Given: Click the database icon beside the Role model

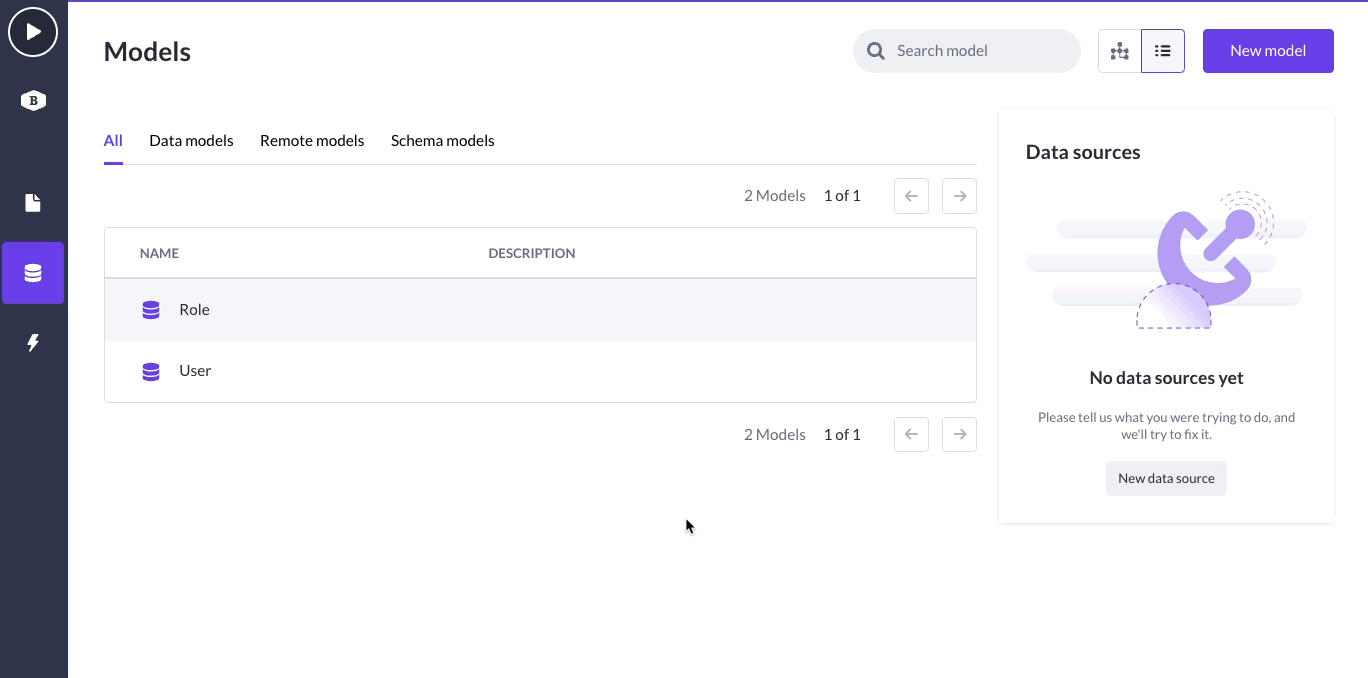Looking at the screenshot, I should [x=150, y=310].
